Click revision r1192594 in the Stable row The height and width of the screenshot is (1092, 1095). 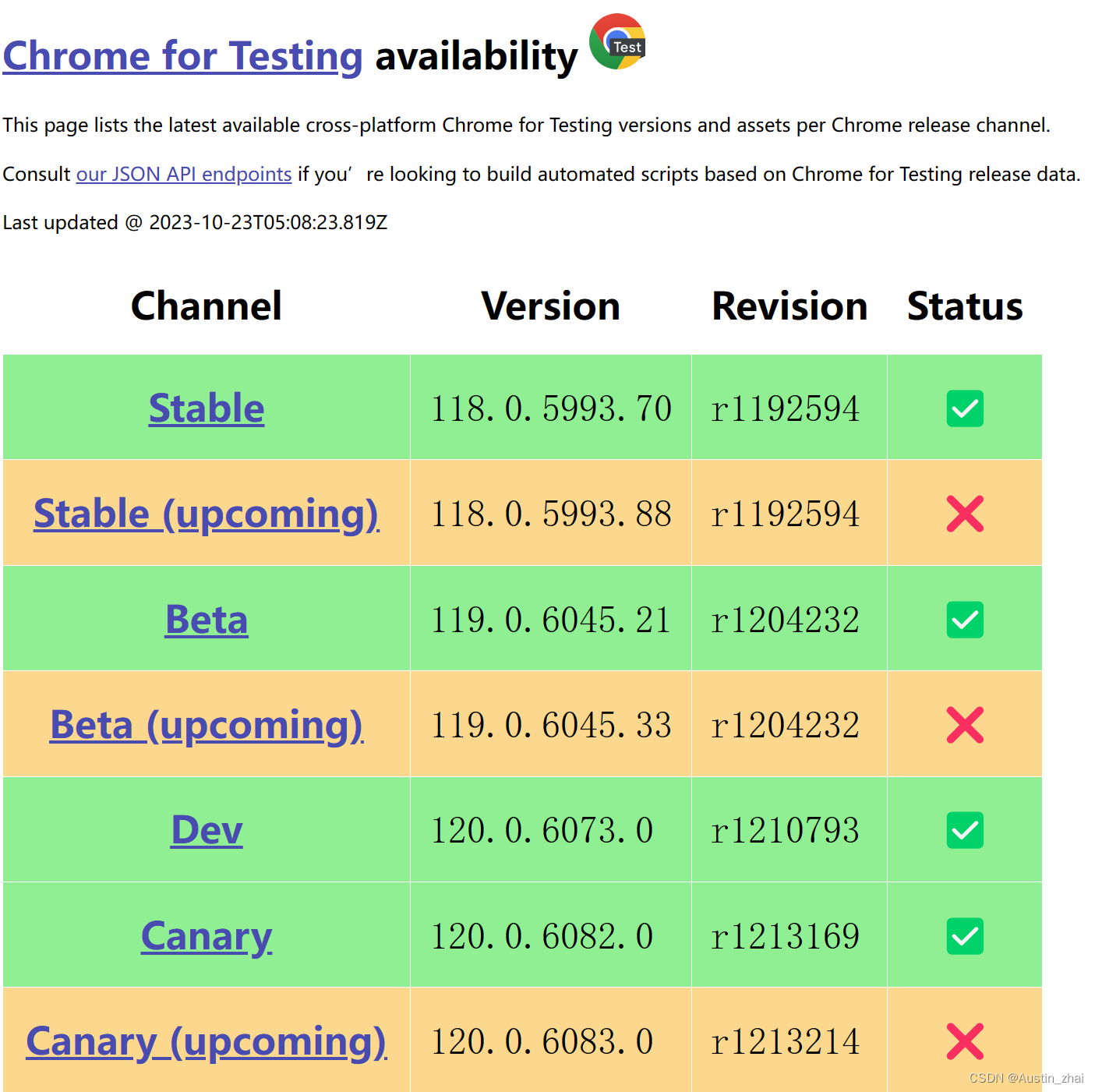point(786,408)
